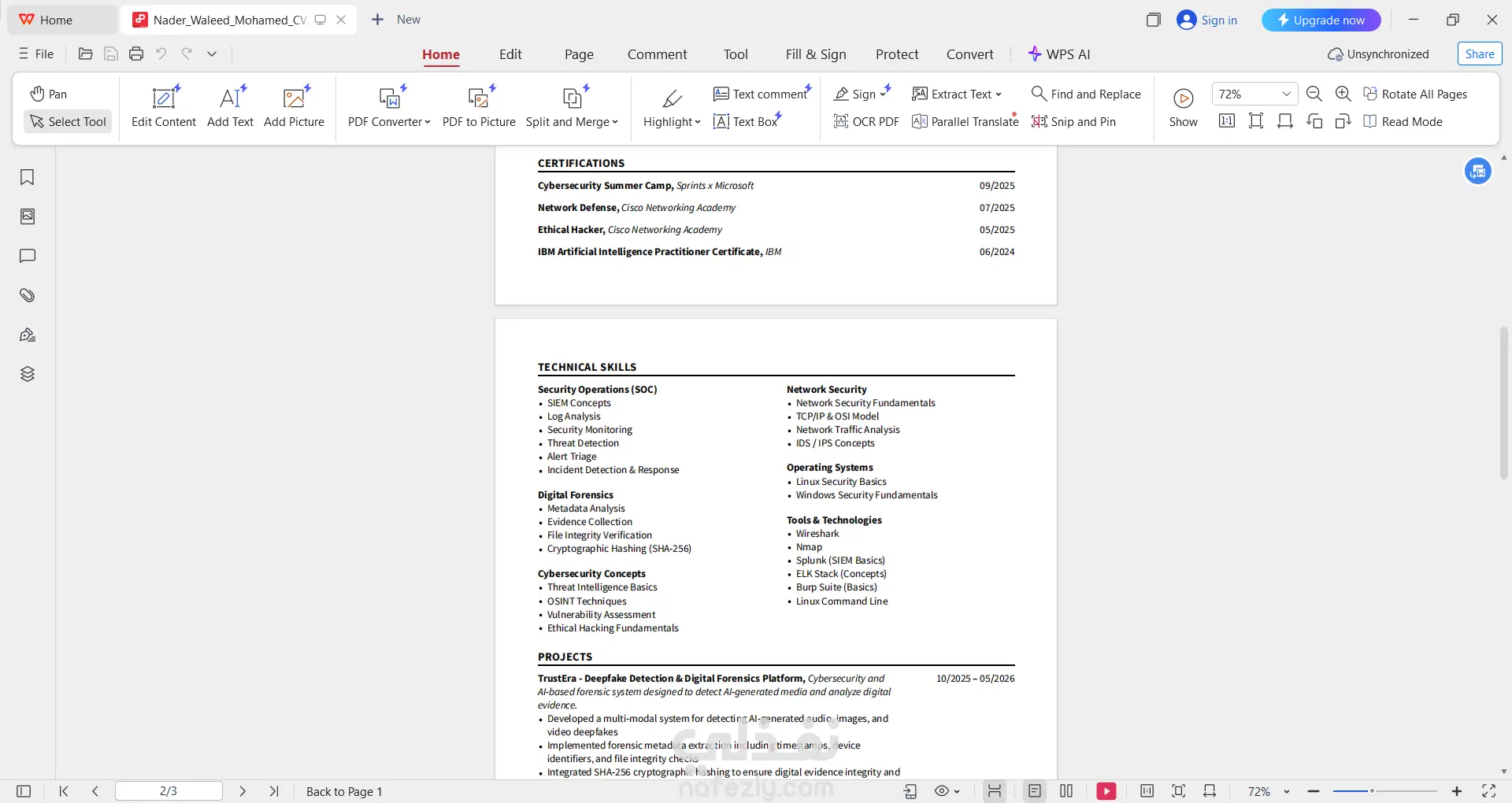The height and width of the screenshot is (803, 1512).
Task: Jump to the last page
Action: point(274,791)
